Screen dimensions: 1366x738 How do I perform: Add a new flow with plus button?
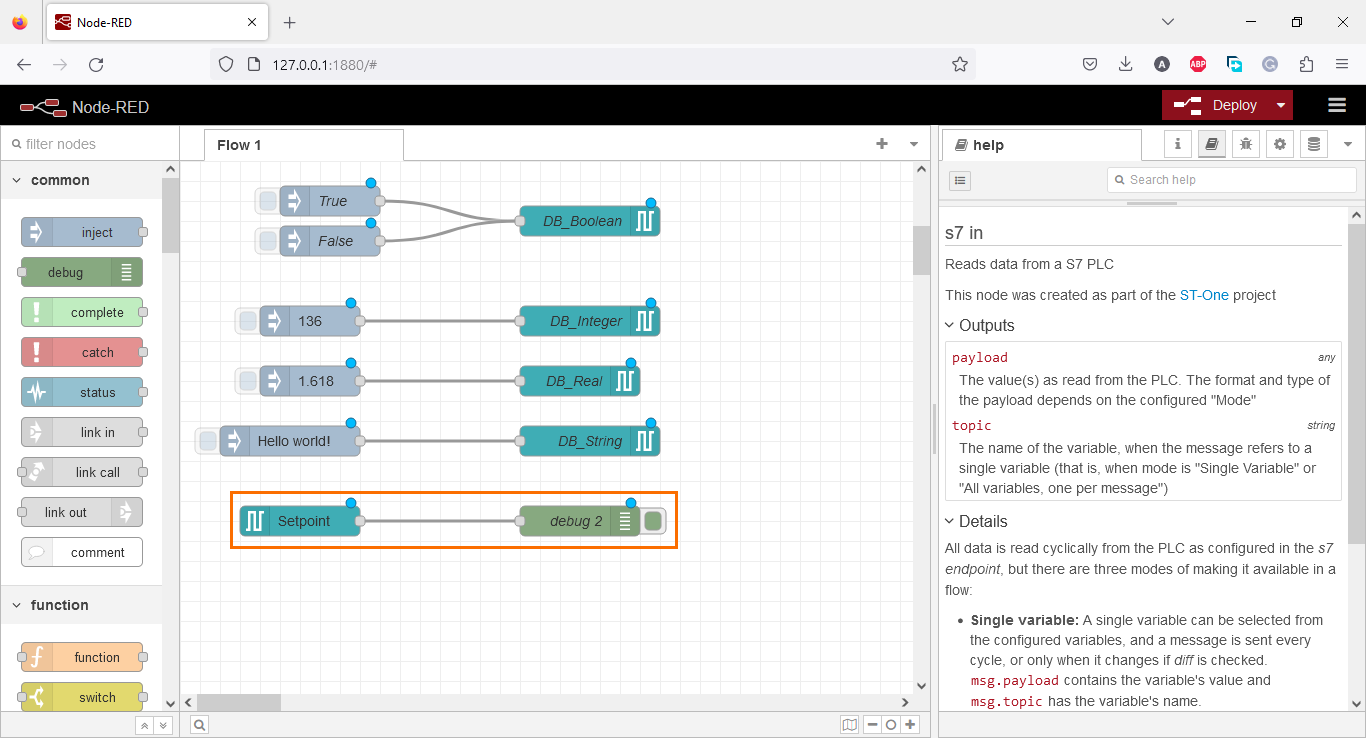coord(882,144)
